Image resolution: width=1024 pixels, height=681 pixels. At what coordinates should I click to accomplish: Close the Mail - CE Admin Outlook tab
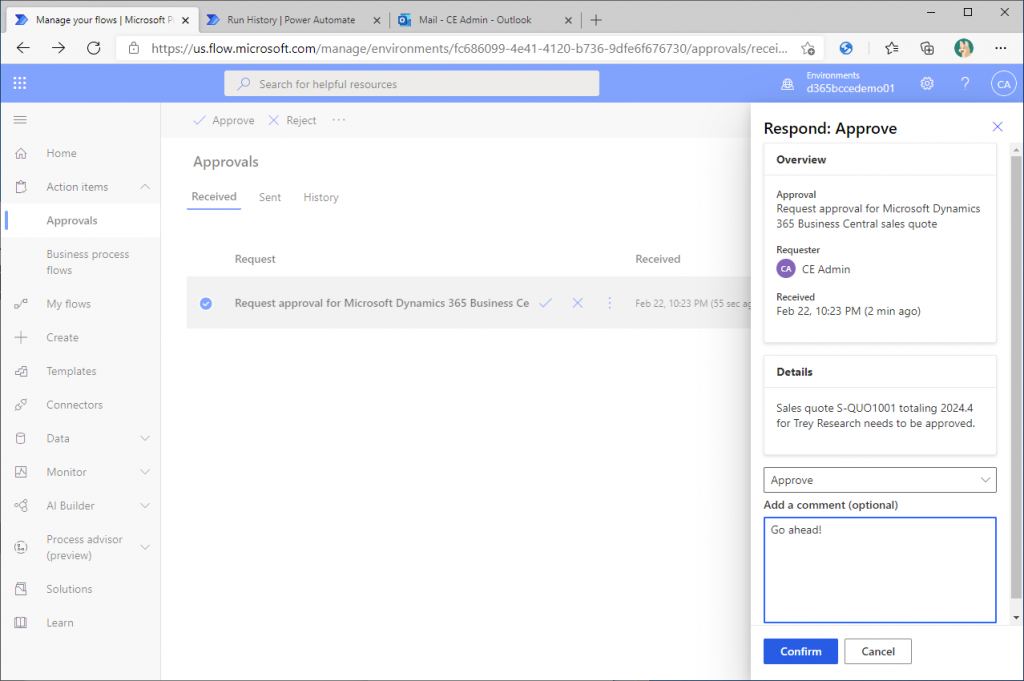[568, 20]
